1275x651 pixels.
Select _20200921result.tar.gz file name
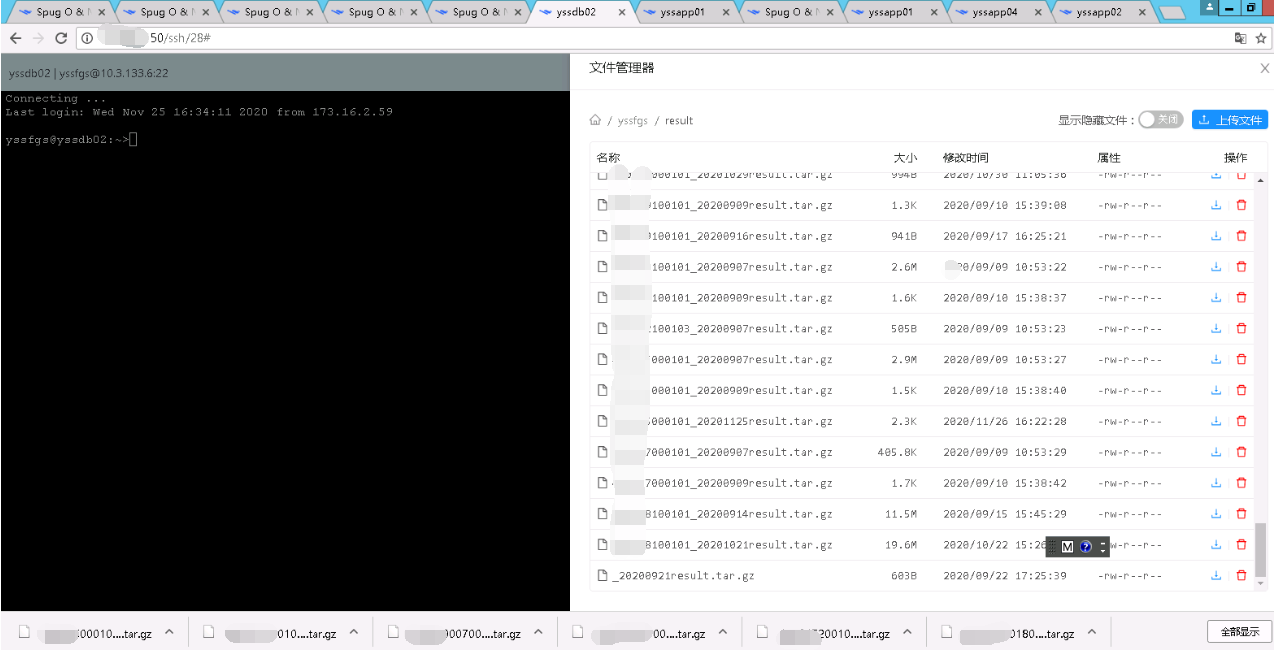click(x=683, y=576)
